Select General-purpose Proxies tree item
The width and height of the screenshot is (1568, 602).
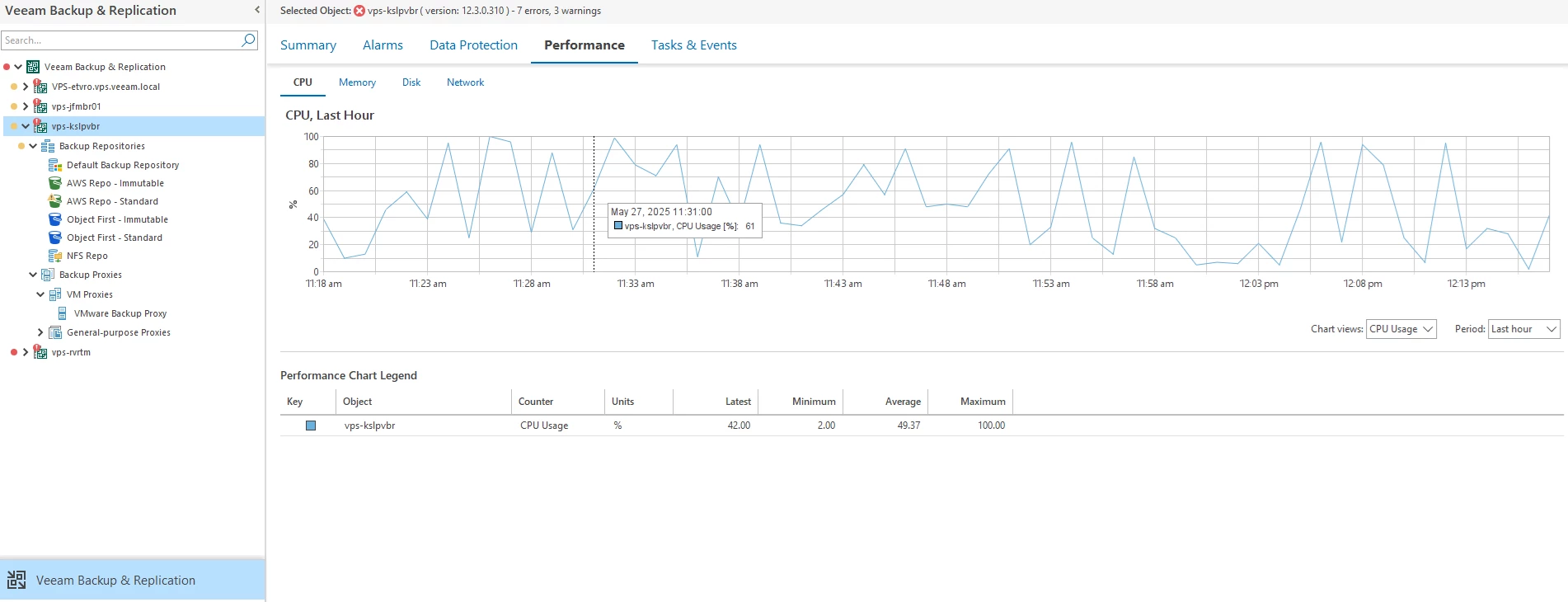pyautogui.click(x=119, y=332)
